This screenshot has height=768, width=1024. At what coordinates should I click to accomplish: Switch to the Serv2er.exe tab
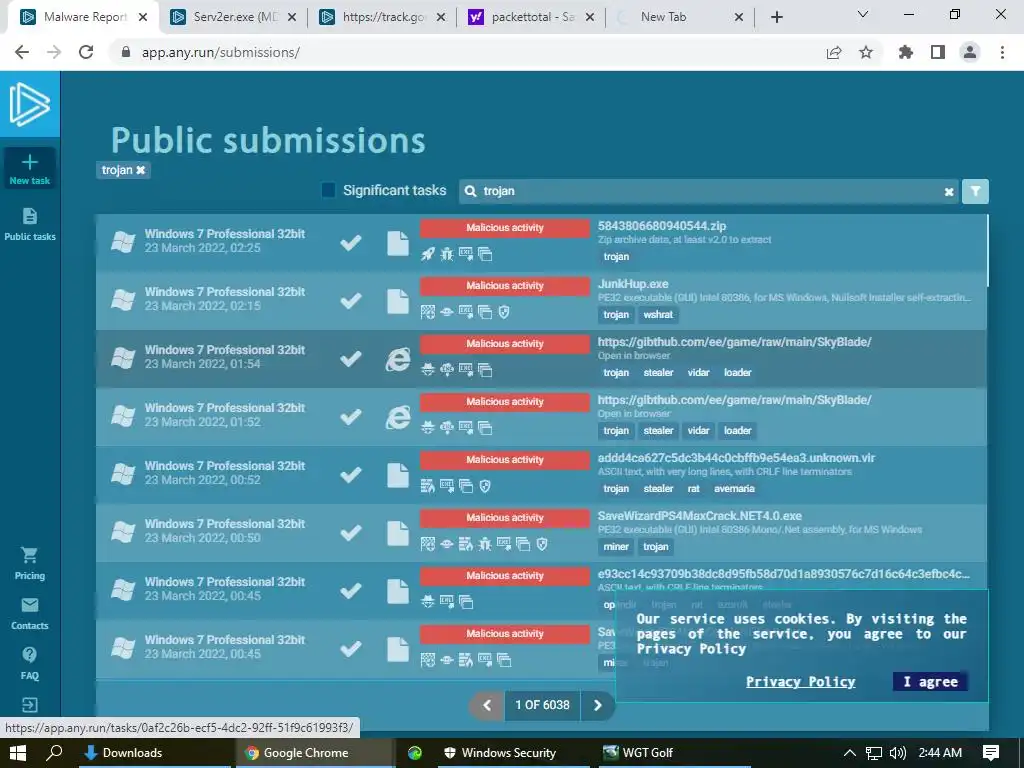[233, 17]
